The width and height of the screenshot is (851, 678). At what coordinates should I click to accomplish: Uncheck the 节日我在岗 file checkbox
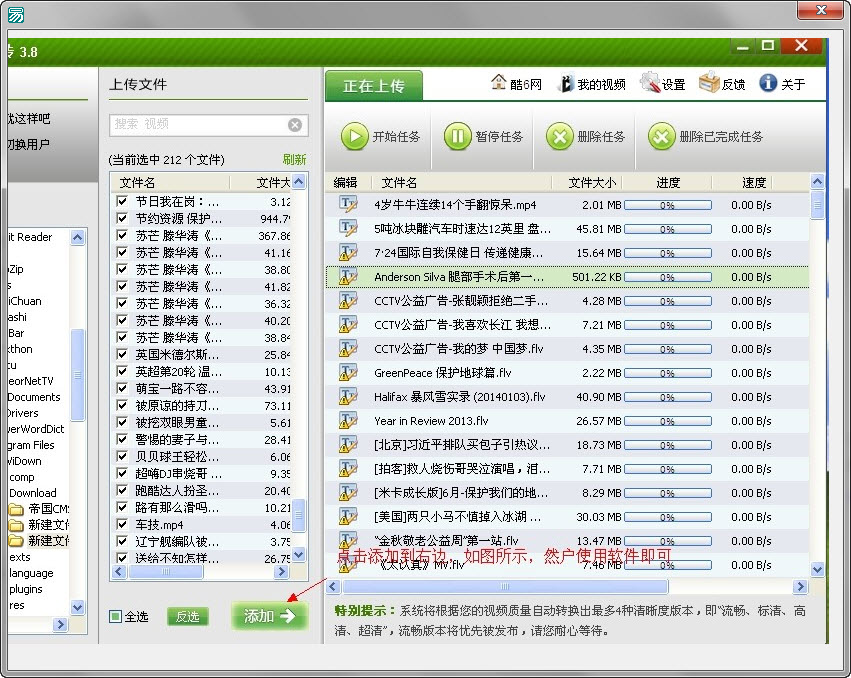coord(122,201)
